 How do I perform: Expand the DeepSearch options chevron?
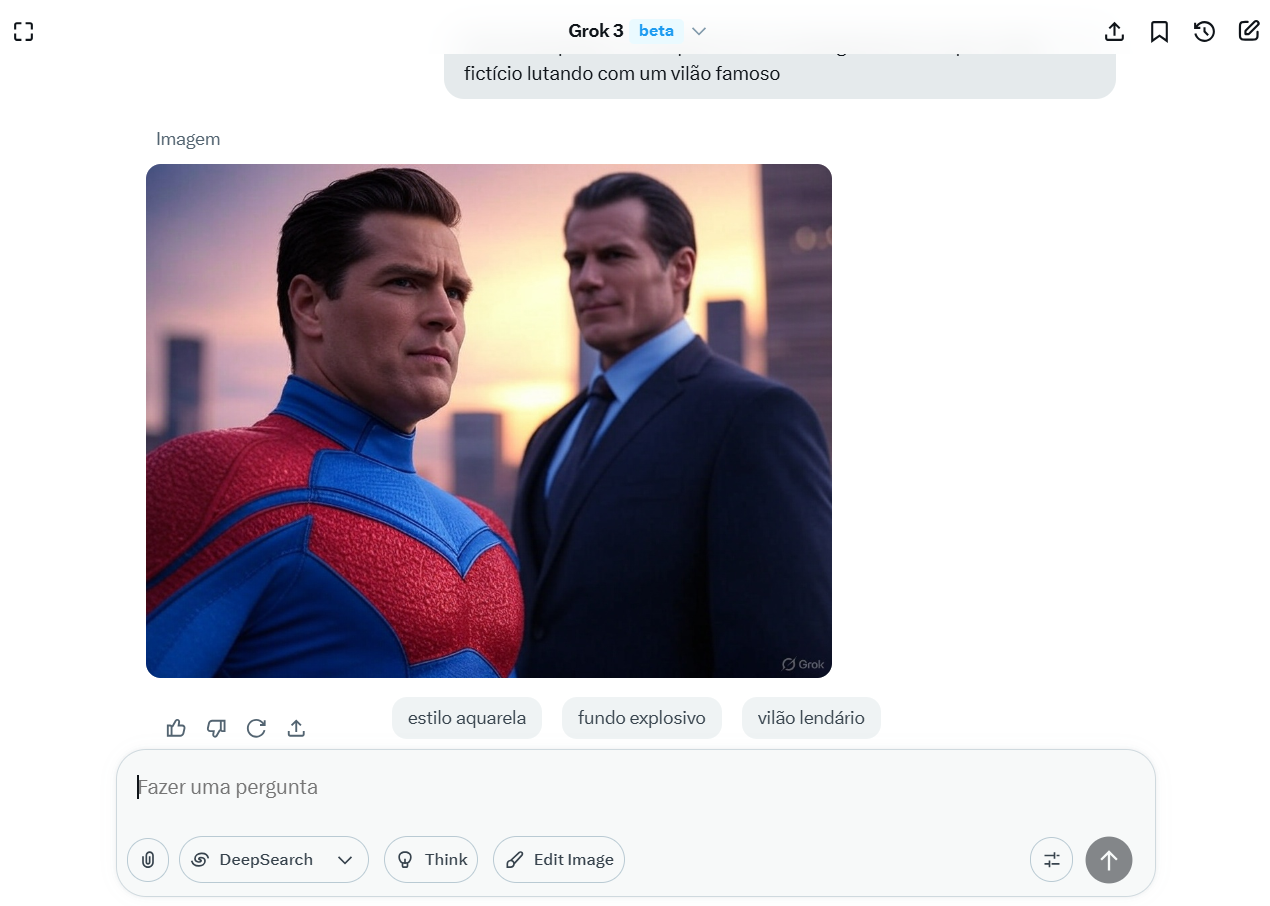pyautogui.click(x=345, y=860)
